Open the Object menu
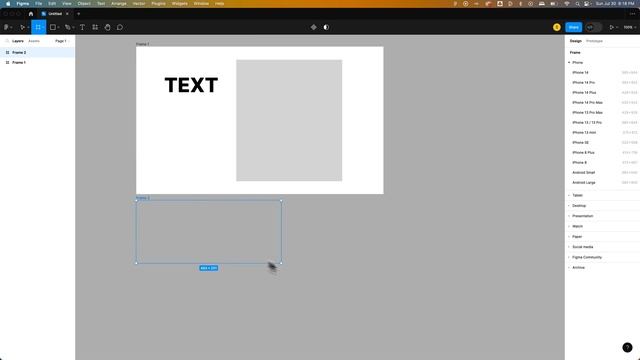640x360 pixels. (x=84, y=3)
